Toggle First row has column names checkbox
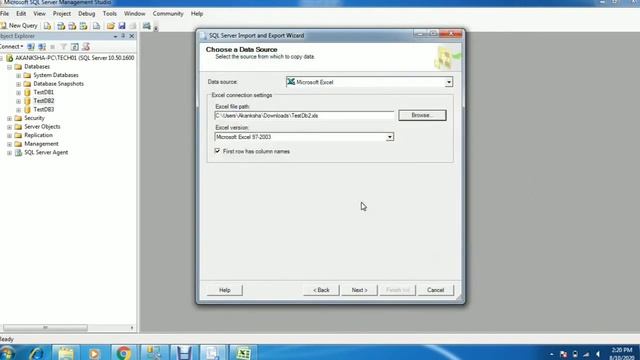The width and height of the screenshot is (640, 360). point(218,151)
